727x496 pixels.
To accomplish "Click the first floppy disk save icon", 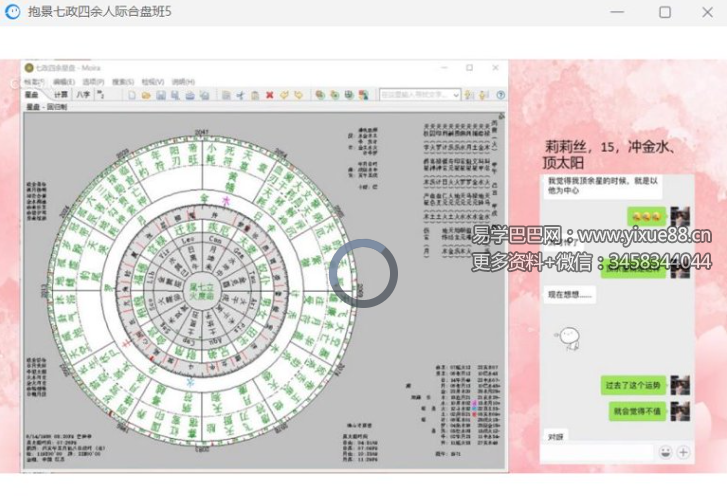I will point(160,95).
